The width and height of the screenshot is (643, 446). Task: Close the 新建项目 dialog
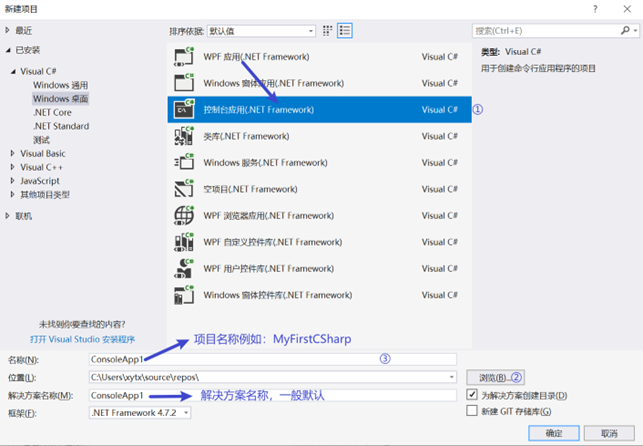627,9
